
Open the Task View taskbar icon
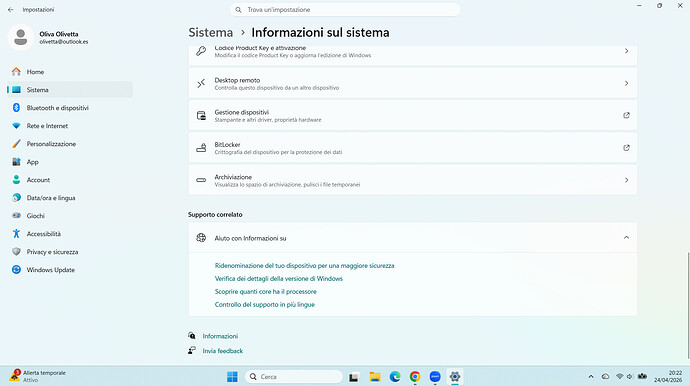(354, 377)
